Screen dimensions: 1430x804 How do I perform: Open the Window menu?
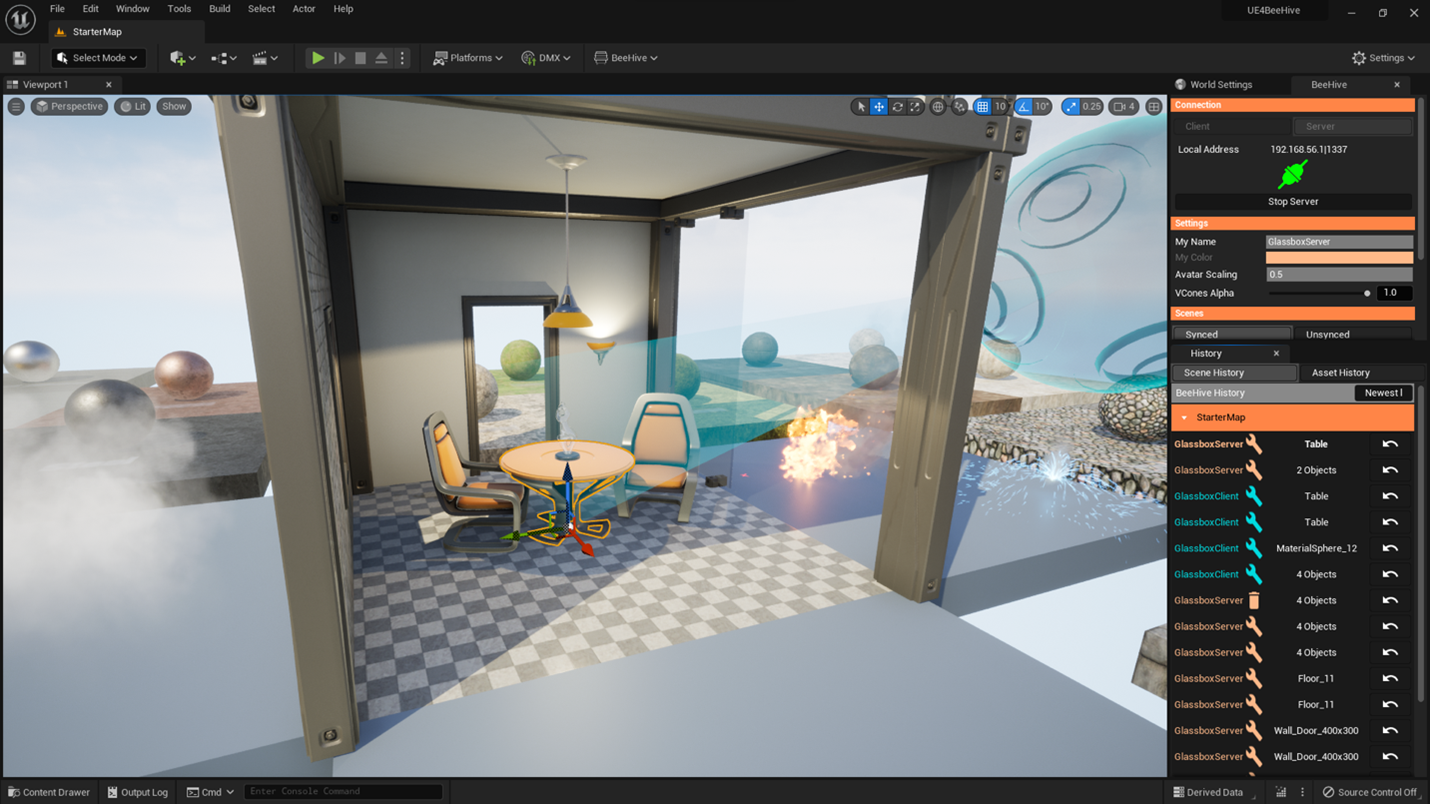click(x=132, y=9)
